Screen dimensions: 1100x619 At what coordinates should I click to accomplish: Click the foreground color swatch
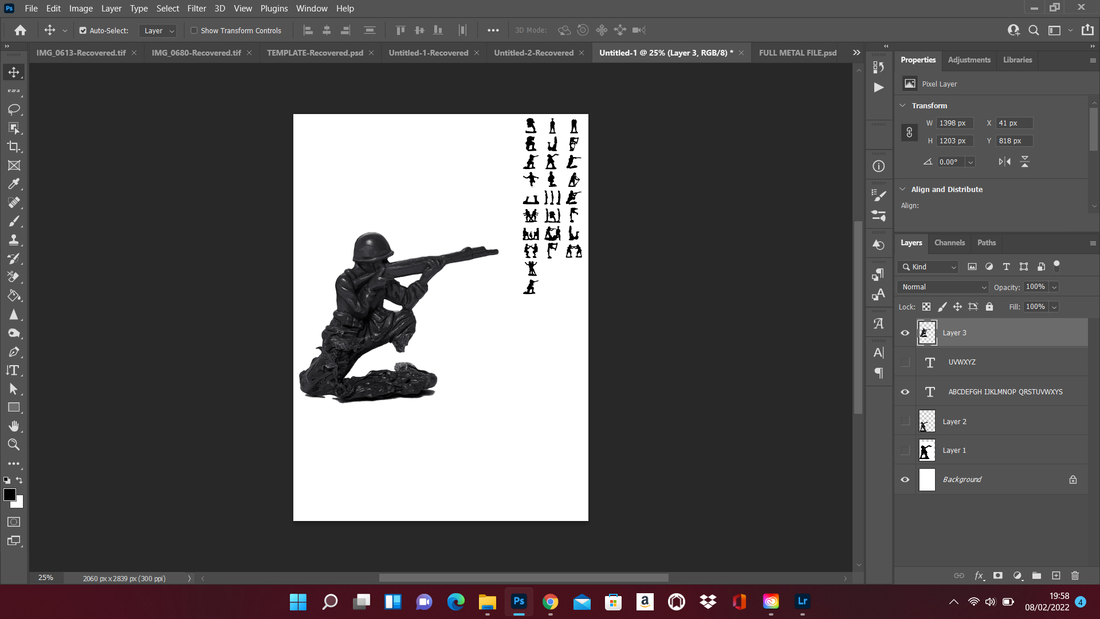tap(10, 495)
